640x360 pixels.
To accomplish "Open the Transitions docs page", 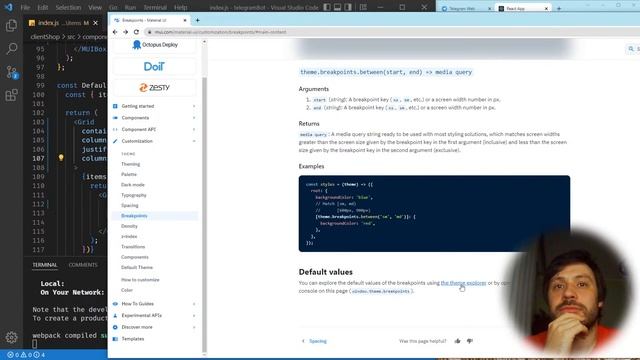I will [x=133, y=247].
